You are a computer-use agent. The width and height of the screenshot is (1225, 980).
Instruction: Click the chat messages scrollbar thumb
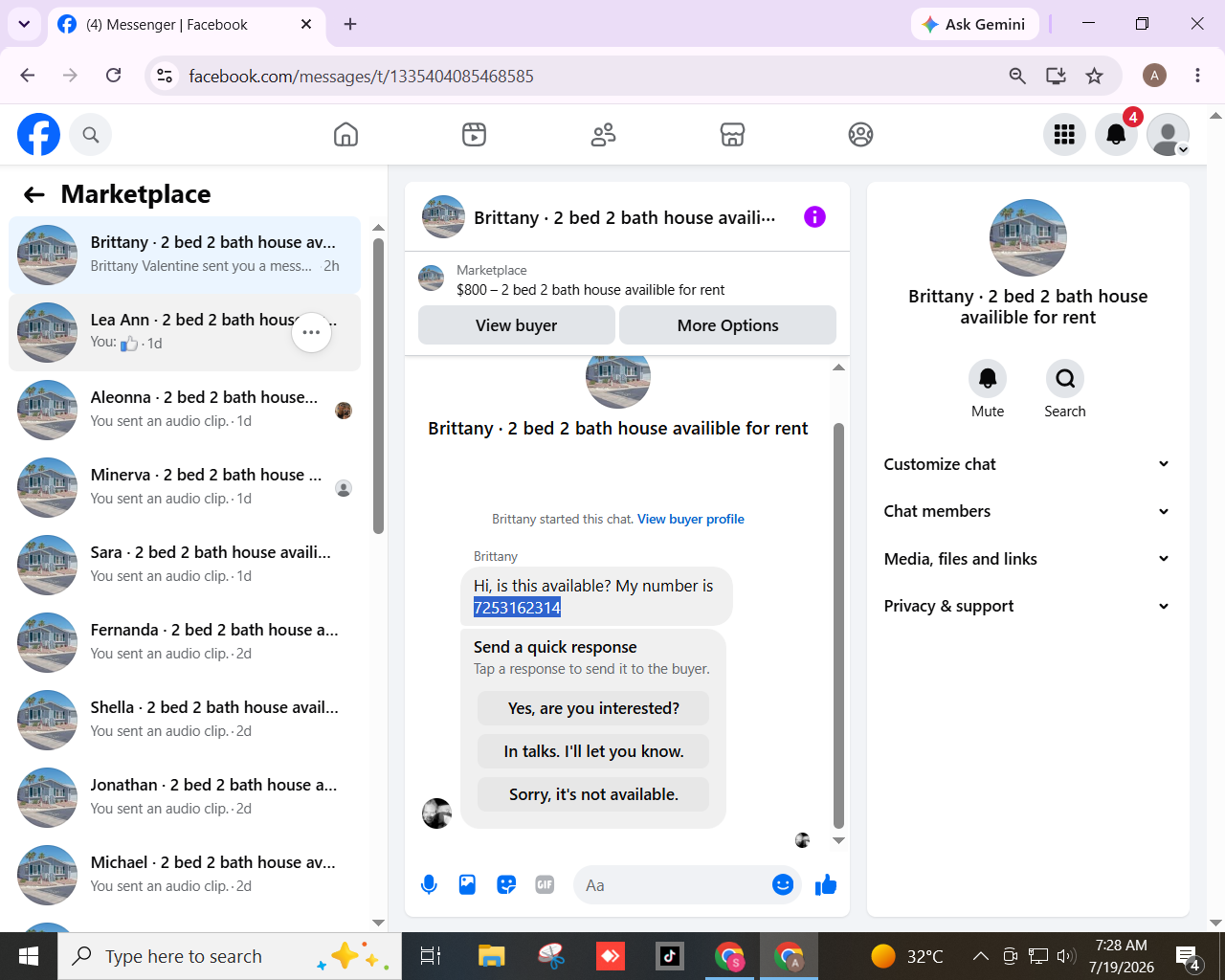coord(838,625)
